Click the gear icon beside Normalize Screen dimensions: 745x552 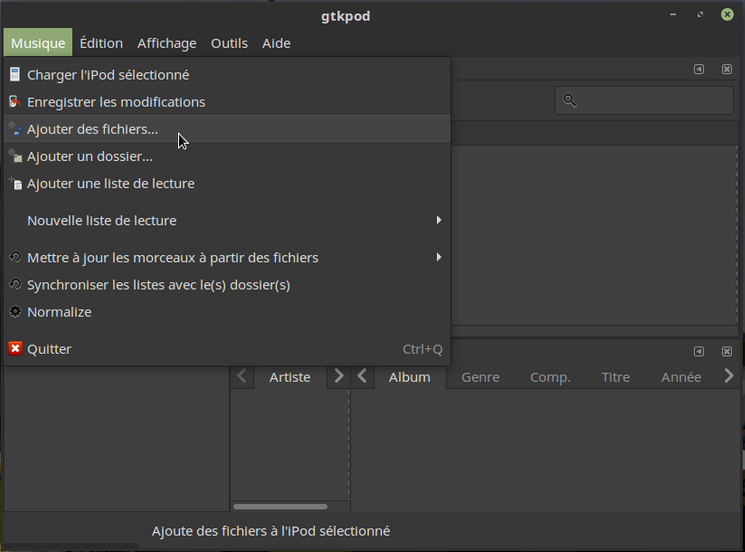point(15,312)
